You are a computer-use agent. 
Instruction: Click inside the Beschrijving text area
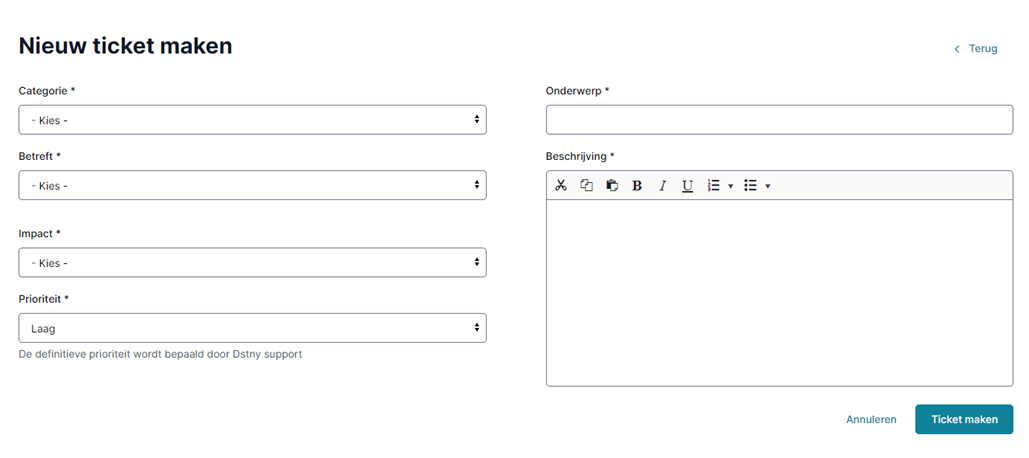pyautogui.click(x=780, y=293)
